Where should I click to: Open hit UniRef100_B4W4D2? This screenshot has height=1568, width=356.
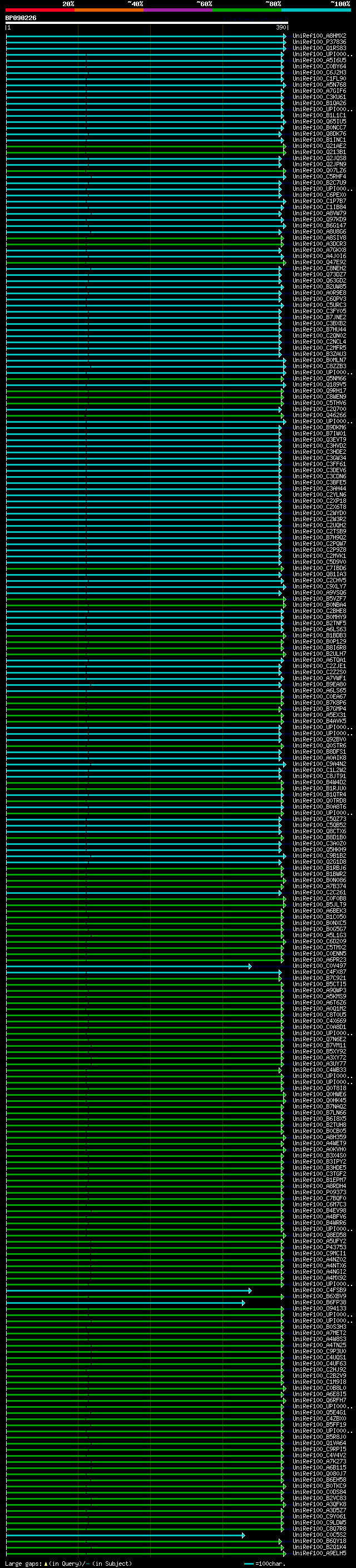(319, 782)
